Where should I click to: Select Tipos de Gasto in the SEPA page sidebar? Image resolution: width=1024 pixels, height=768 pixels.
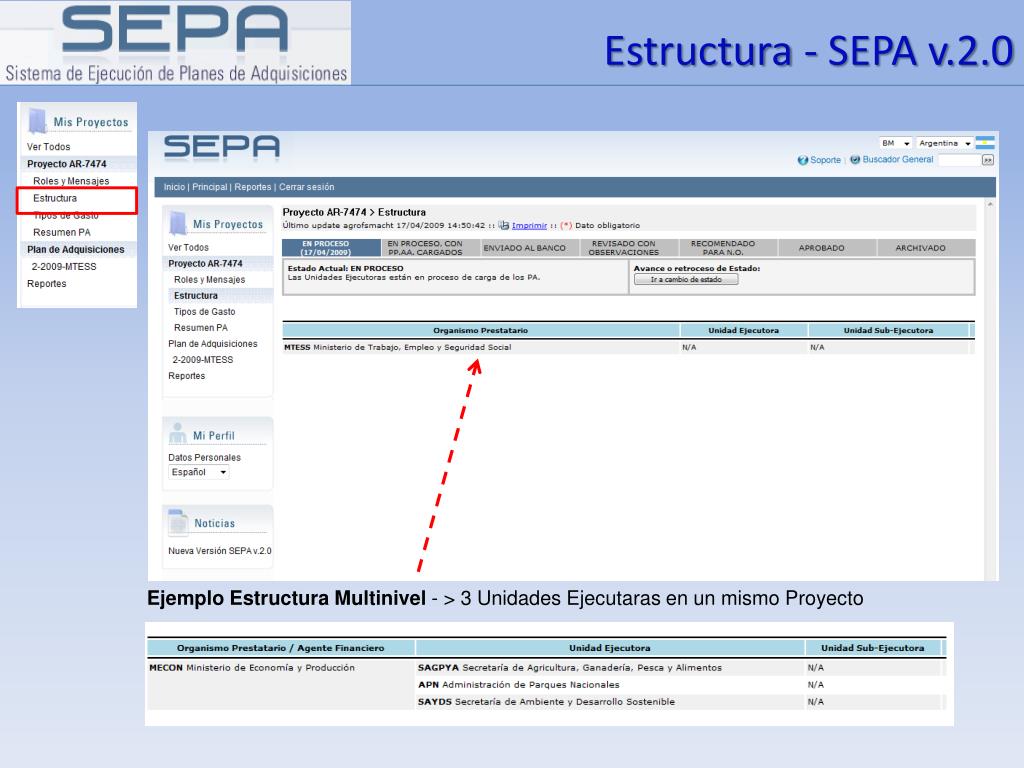[x=204, y=312]
